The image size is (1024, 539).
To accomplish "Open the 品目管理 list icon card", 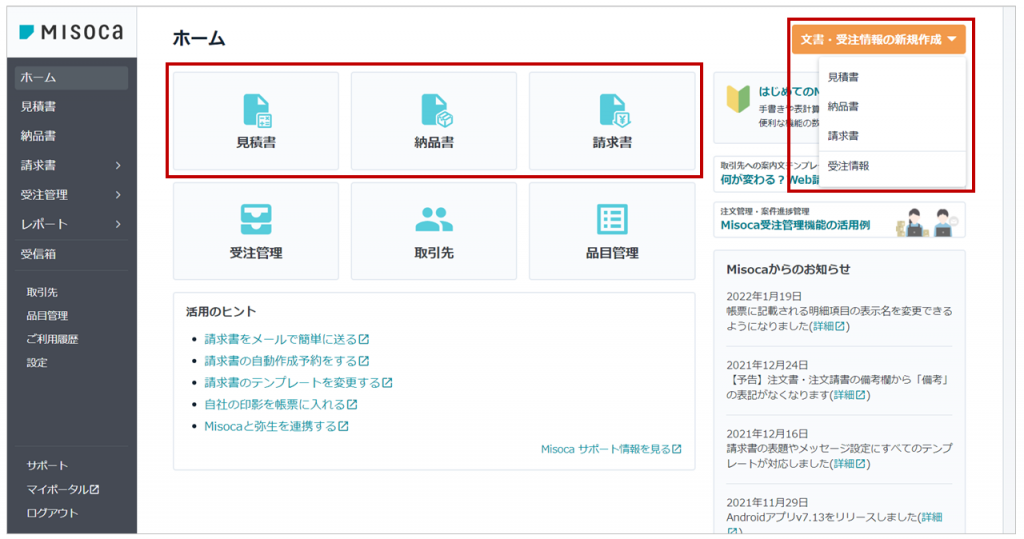I will click(612, 220).
